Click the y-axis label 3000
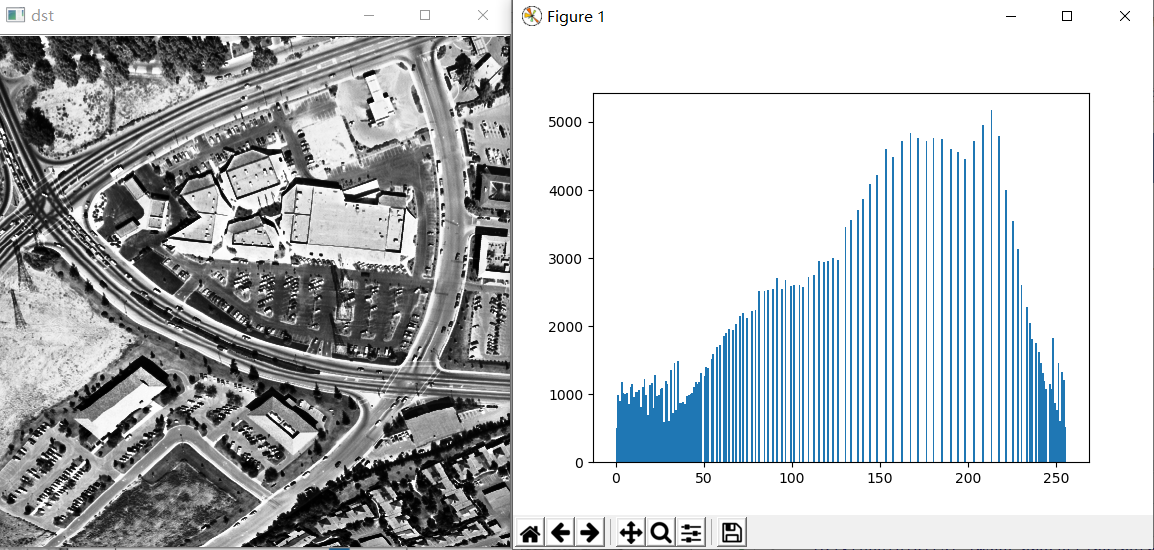Image resolution: width=1154 pixels, height=550 pixels. [567, 258]
